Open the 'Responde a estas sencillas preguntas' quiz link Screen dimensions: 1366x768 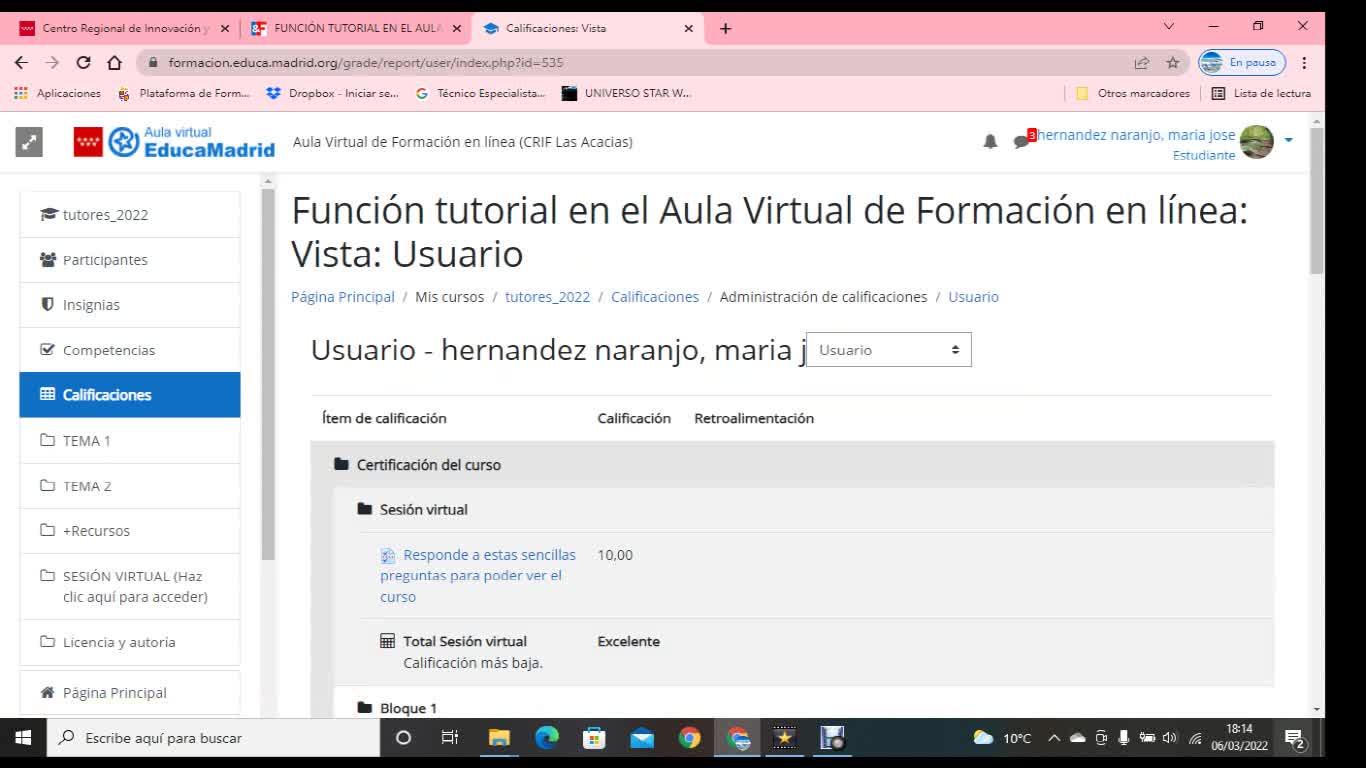coord(478,576)
